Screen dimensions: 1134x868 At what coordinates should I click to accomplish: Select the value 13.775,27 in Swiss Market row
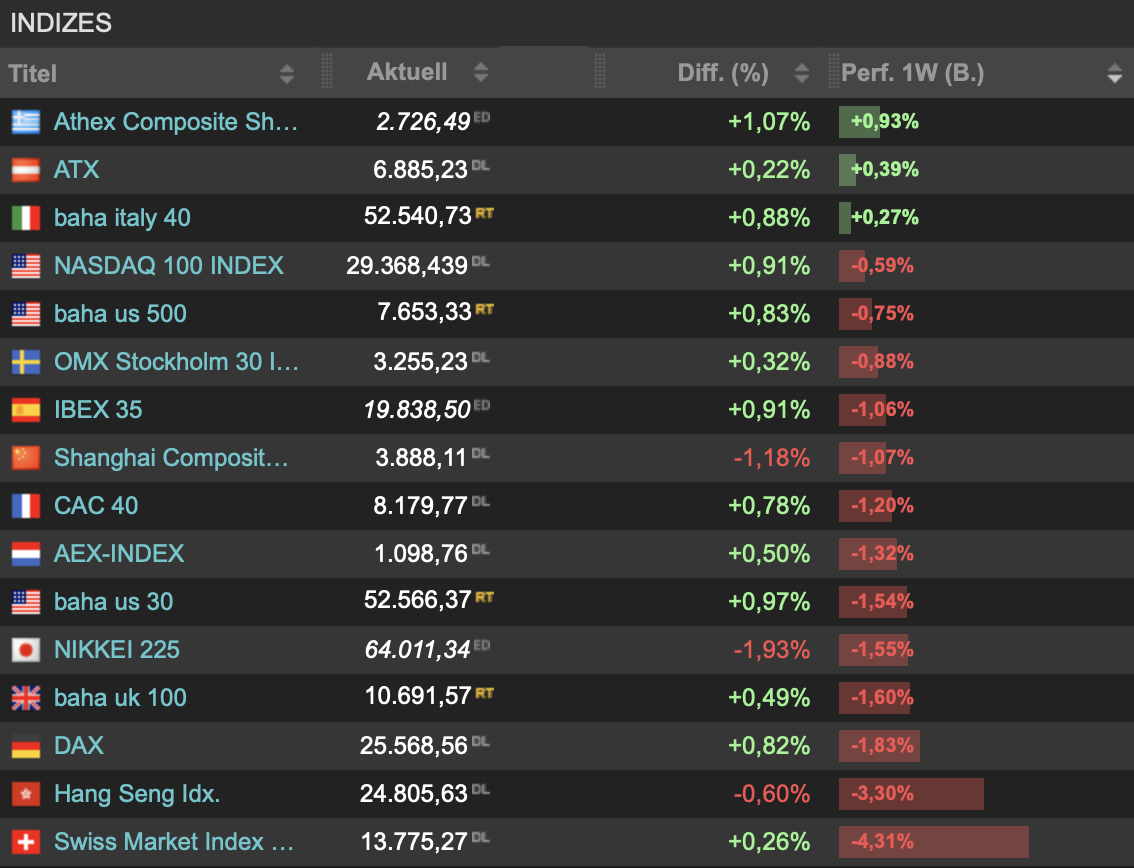[414, 842]
